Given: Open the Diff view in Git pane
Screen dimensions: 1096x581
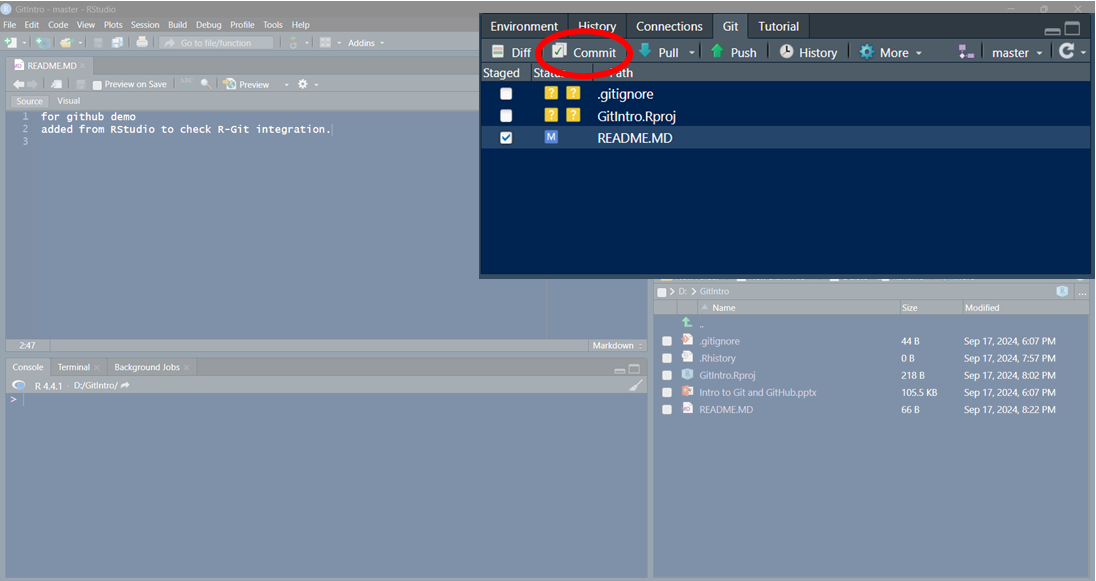Looking at the screenshot, I should coord(511,52).
